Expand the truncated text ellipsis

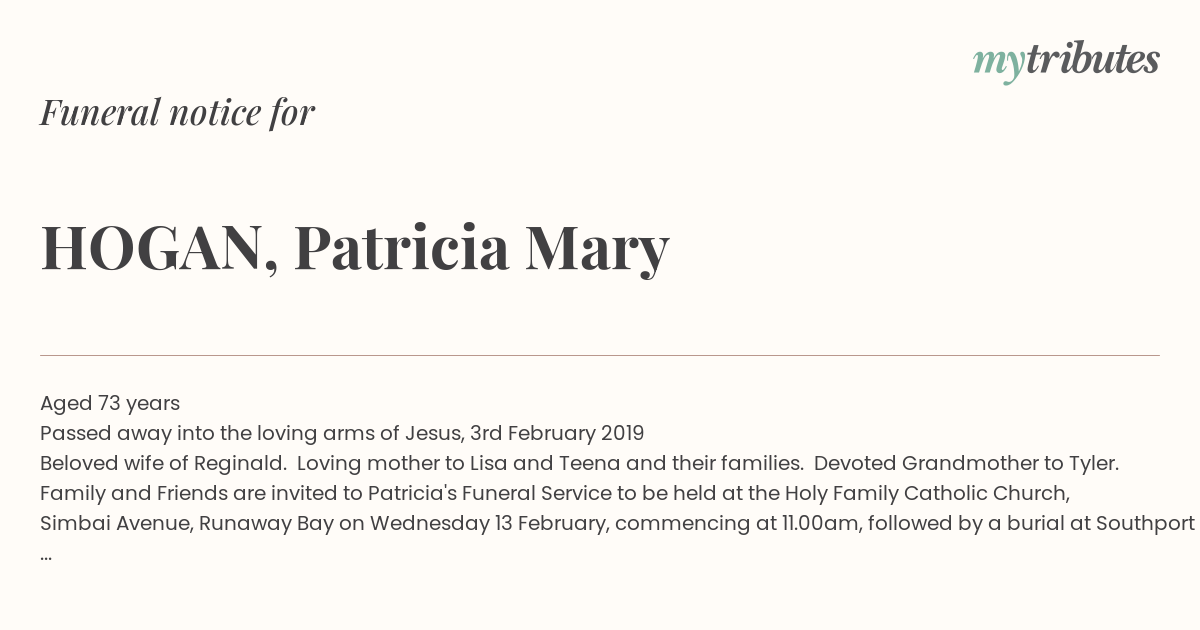46,556
